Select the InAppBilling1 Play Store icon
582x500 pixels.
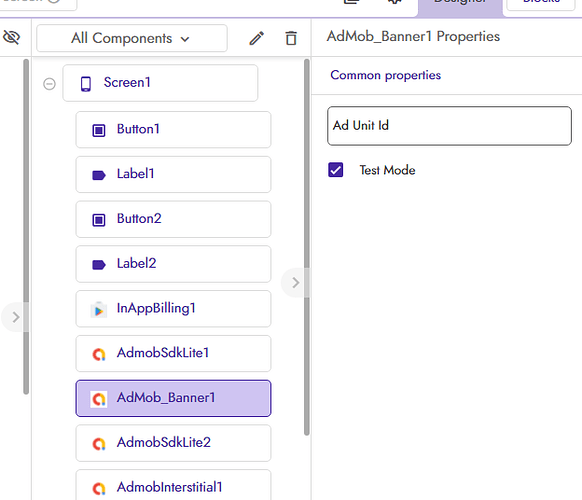(x=99, y=310)
